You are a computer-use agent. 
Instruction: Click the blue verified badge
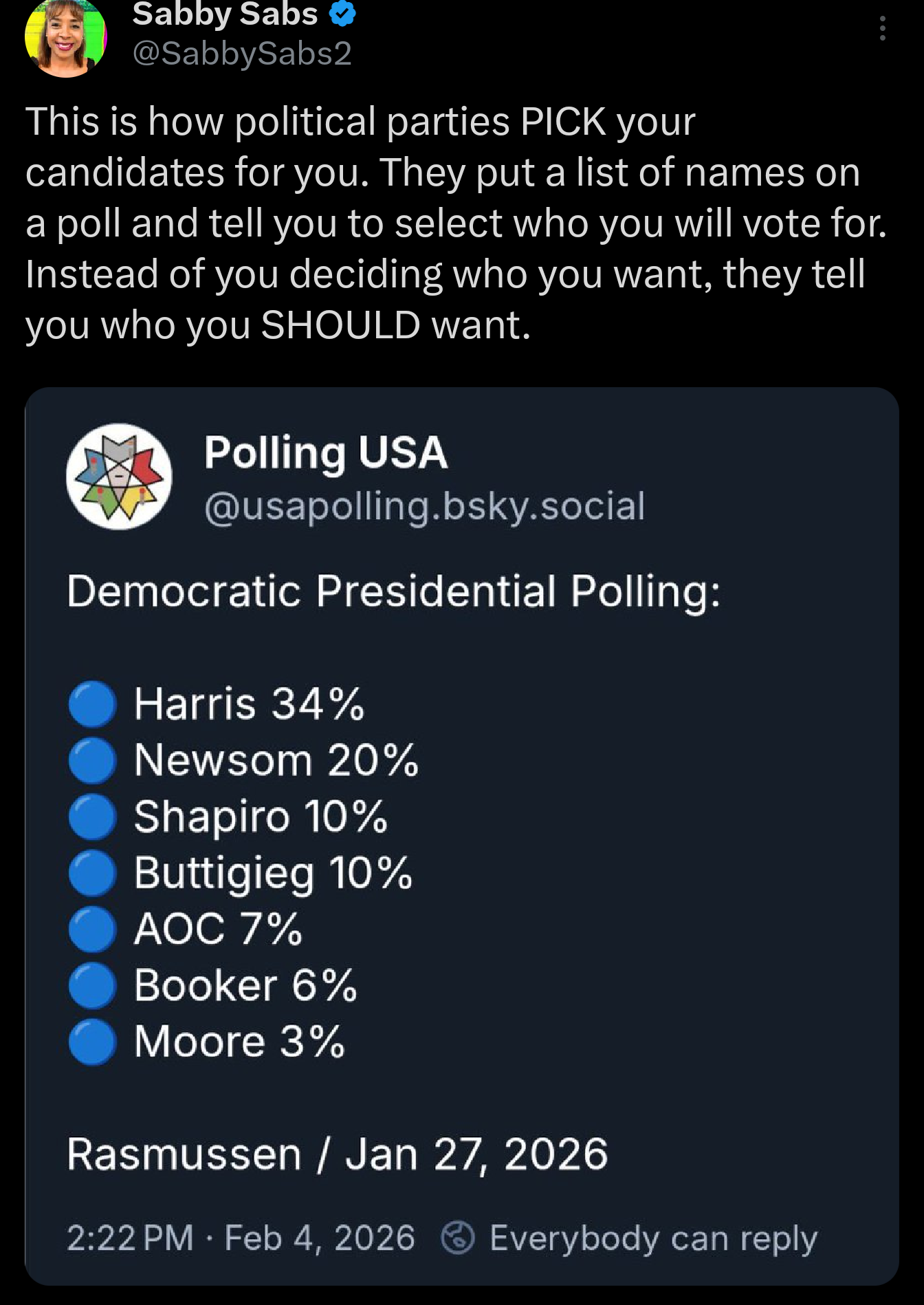[342, 14]
